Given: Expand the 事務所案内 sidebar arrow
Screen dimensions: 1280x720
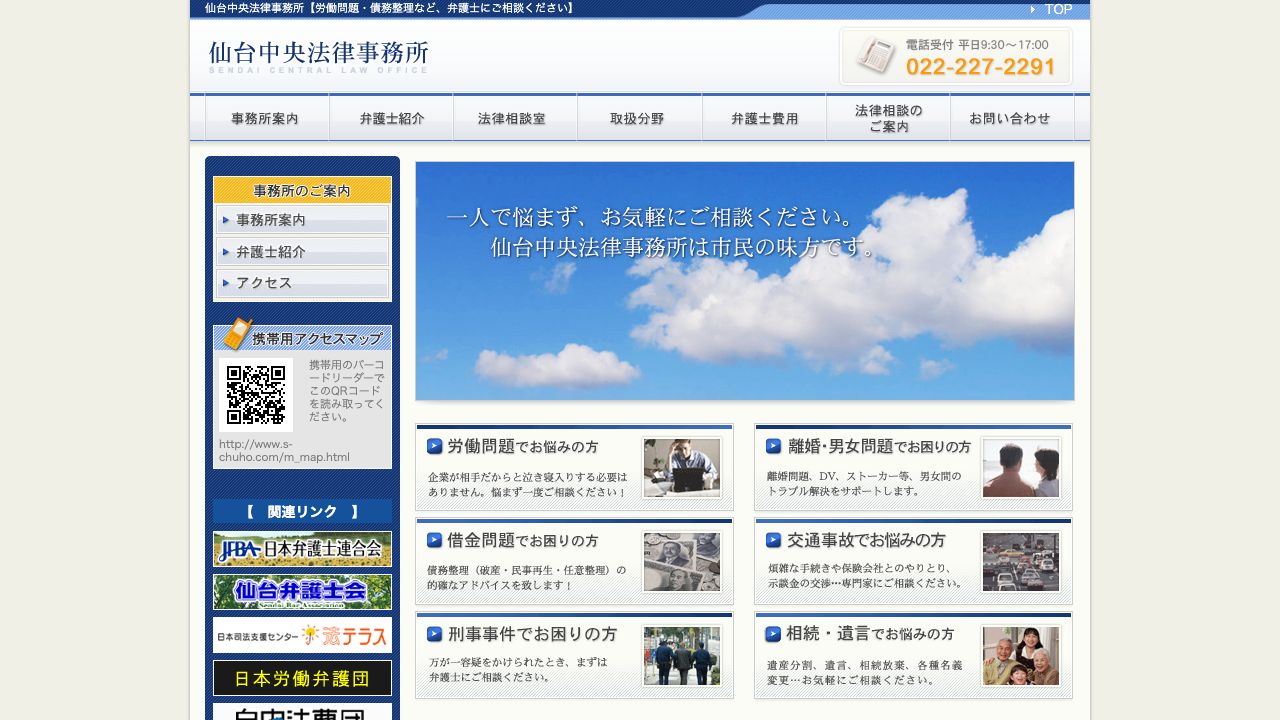Looking at the screenshot, I should point(226,220).
